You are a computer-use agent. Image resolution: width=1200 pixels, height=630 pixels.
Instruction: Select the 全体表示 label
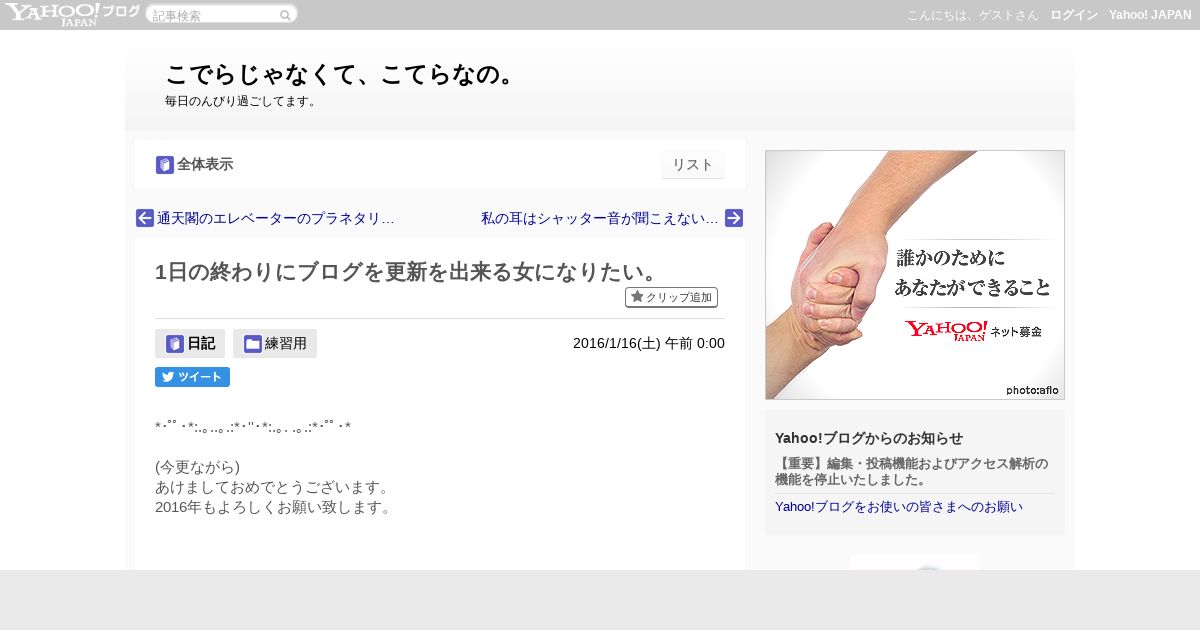[205, 165]
